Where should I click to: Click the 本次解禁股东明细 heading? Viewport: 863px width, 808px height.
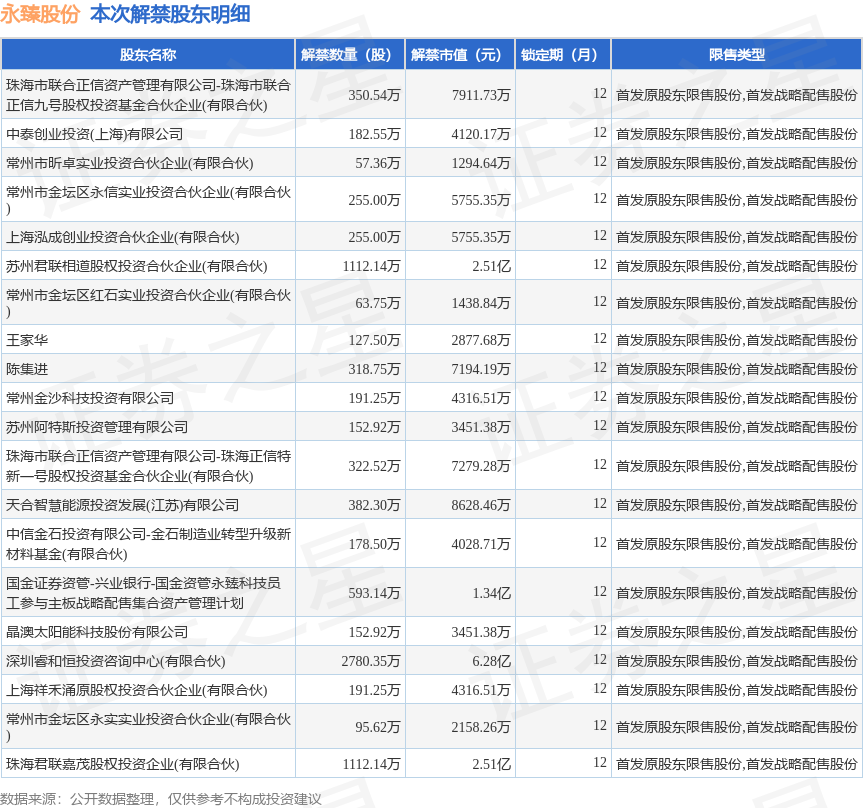(x=170, y=14)
